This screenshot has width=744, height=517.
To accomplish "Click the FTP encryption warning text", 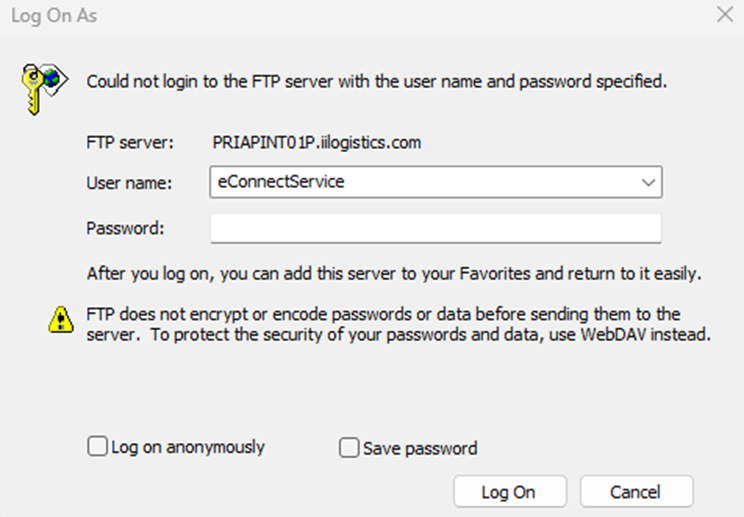I will pyautogui.click(x=398, y=325).
